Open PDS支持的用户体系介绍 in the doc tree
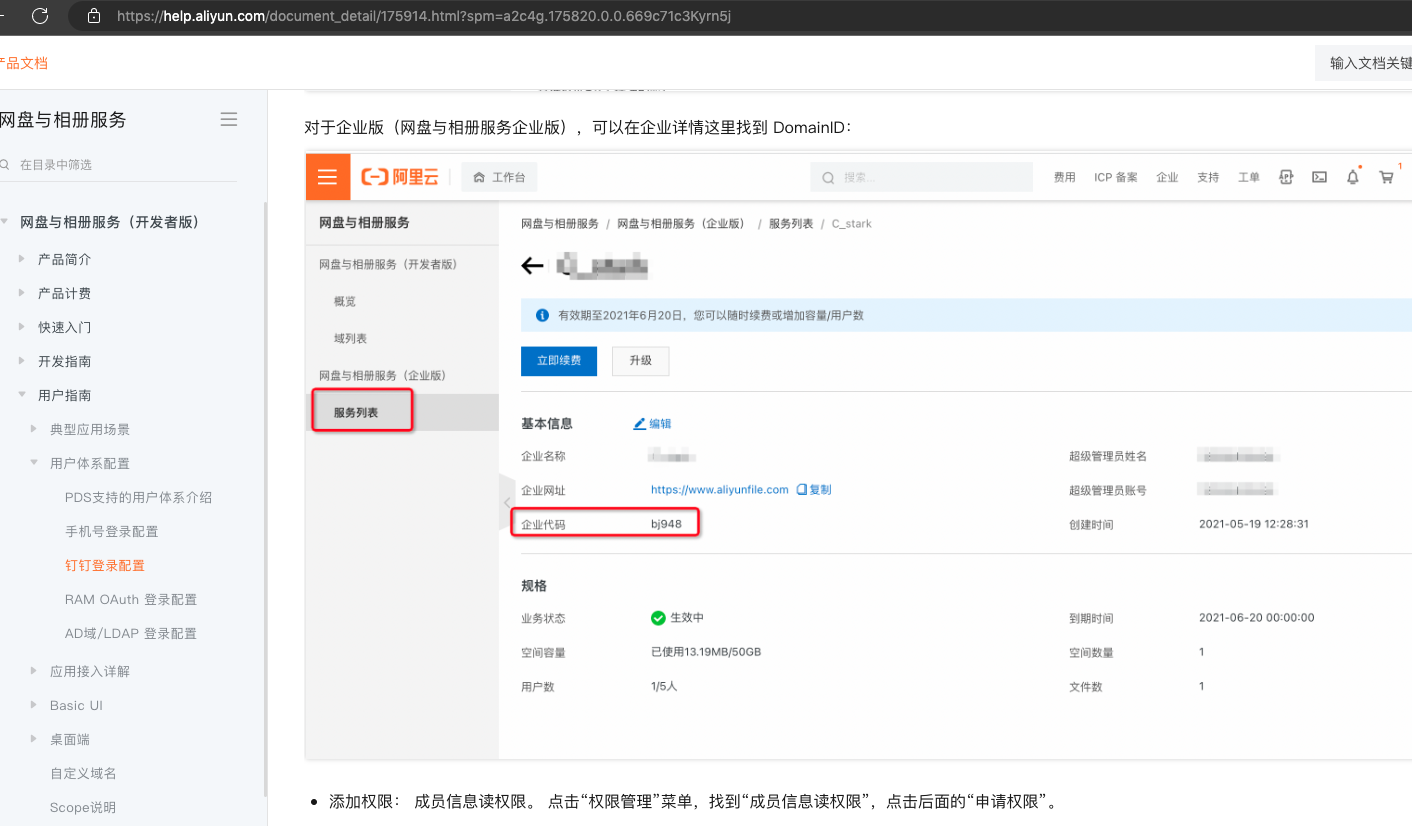This screenshot has height=826, width=1412. point(138,497)
